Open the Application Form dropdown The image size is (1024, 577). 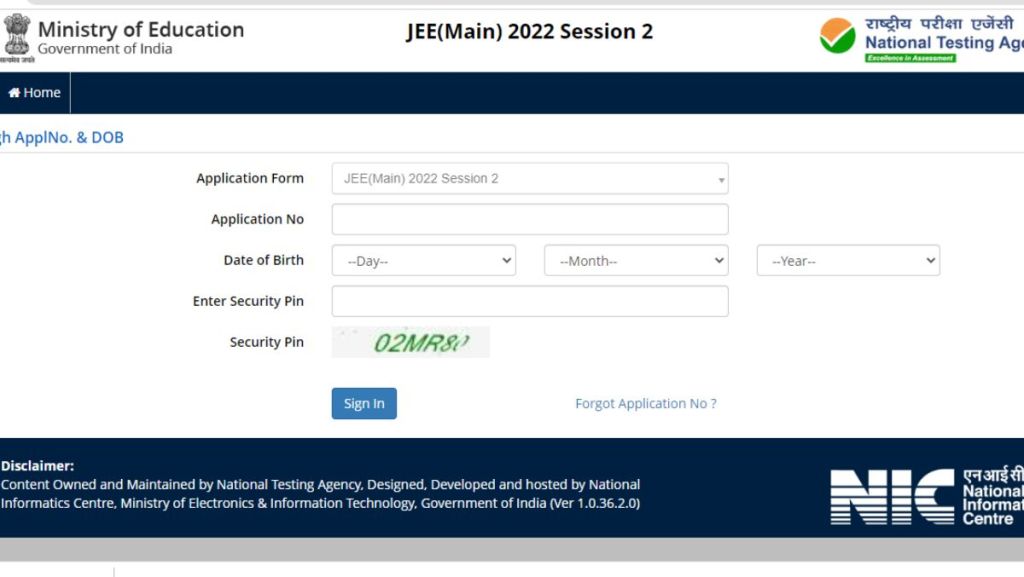coord(530,178)
